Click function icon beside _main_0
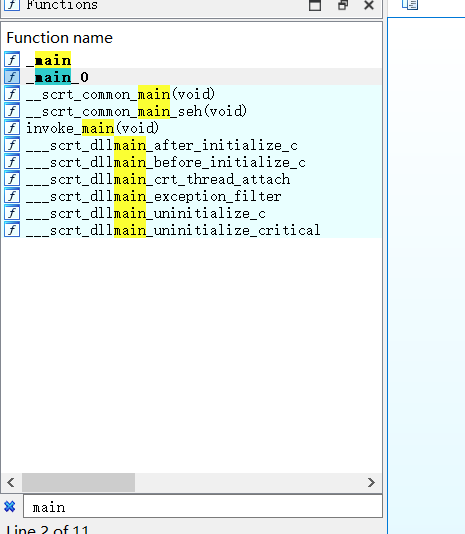The image size is (465, 534). coord(12,77)
